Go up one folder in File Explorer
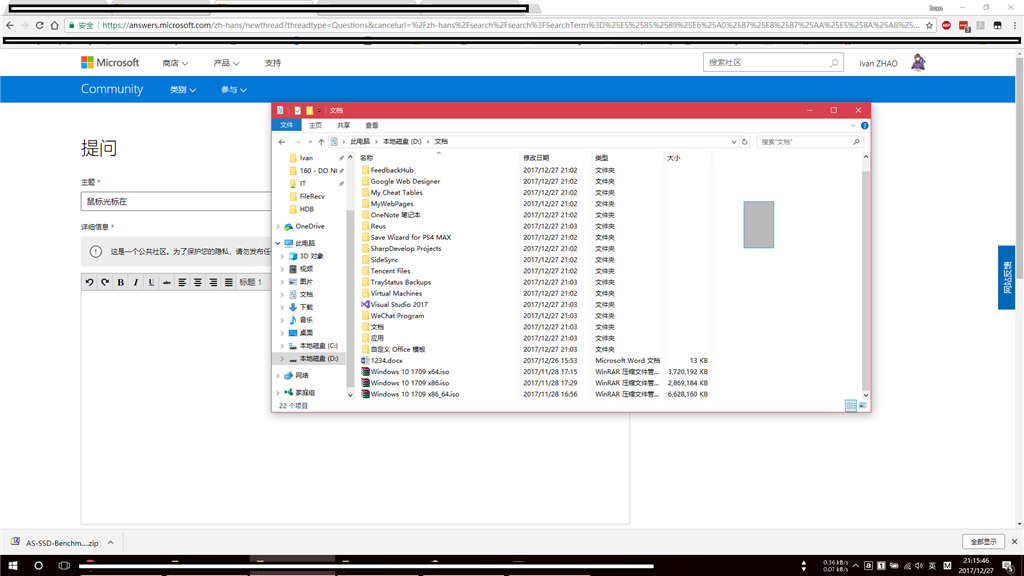1024x576 pixels. [x=321, y=142]
